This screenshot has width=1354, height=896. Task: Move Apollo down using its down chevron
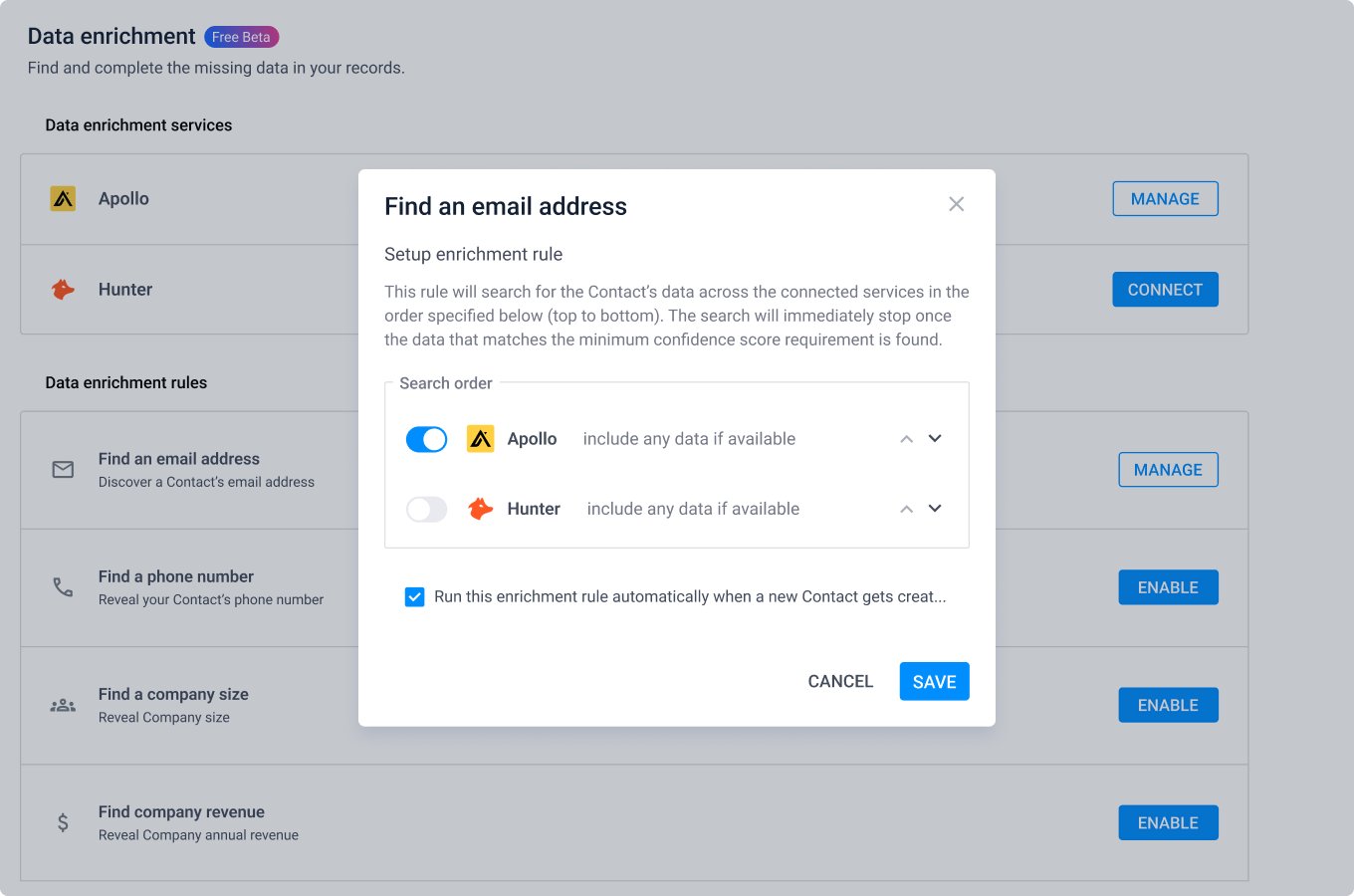click(935, 438)
